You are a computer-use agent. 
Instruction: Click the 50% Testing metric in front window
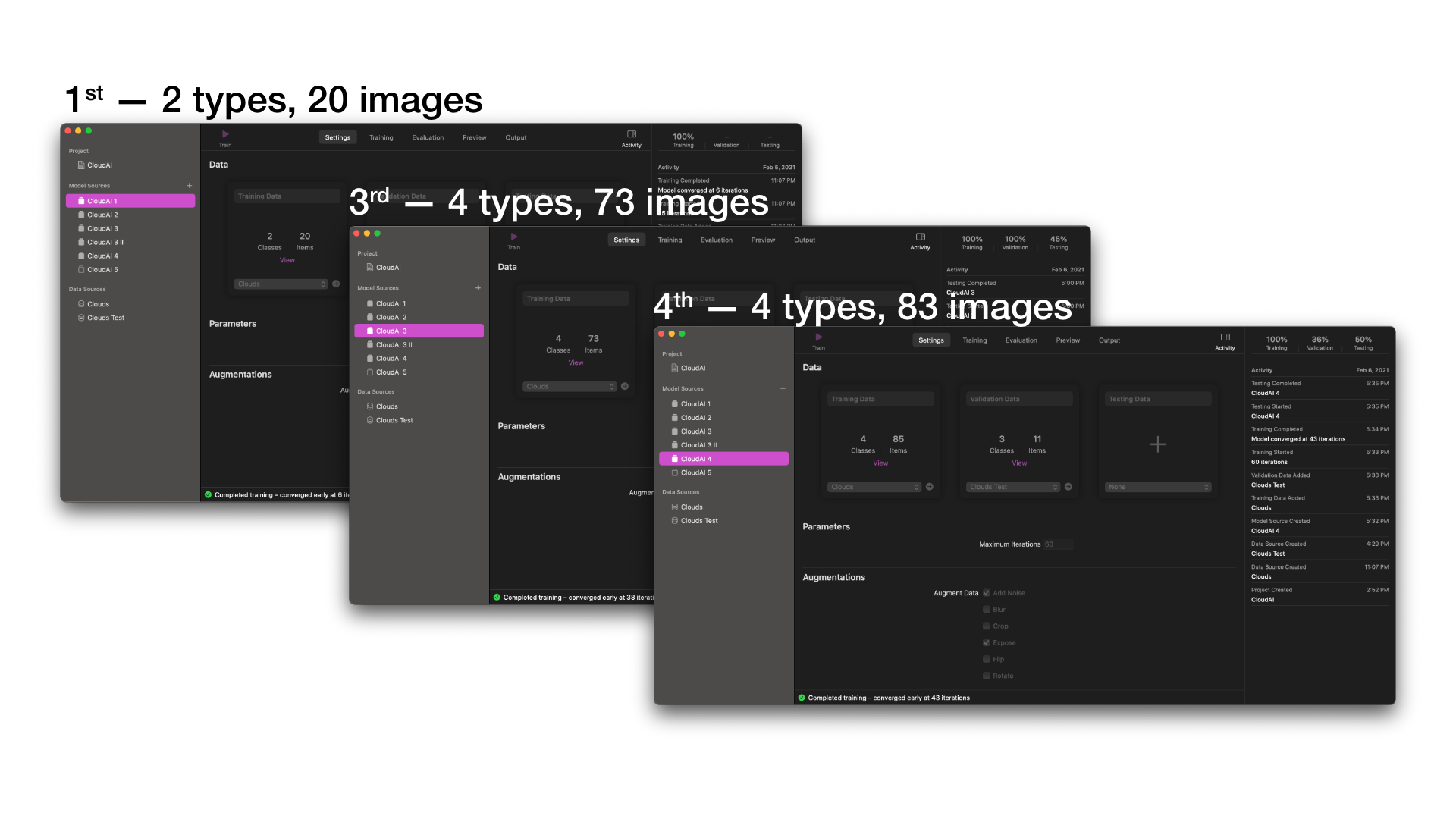tap(1363, 344)
